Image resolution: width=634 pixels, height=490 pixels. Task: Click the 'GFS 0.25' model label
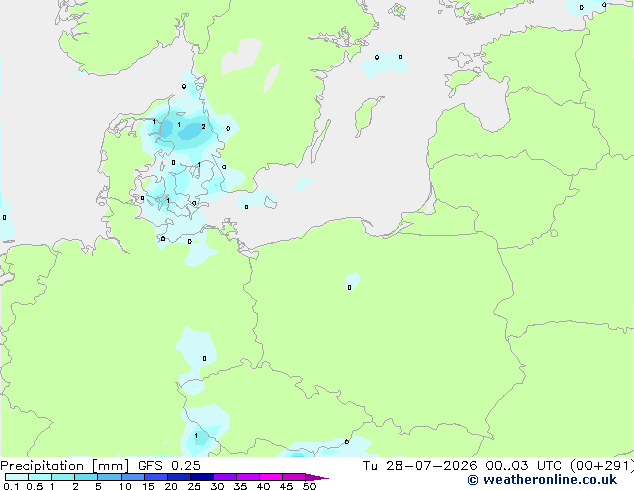(169, 465)
